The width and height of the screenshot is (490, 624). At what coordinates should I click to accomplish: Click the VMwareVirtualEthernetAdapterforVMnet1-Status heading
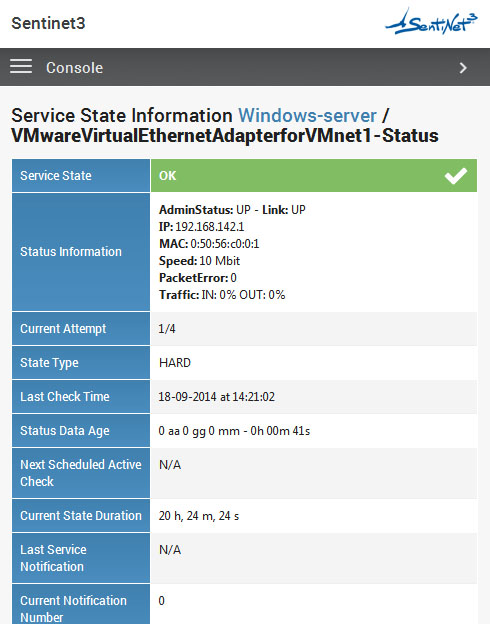tap(225, 136)
